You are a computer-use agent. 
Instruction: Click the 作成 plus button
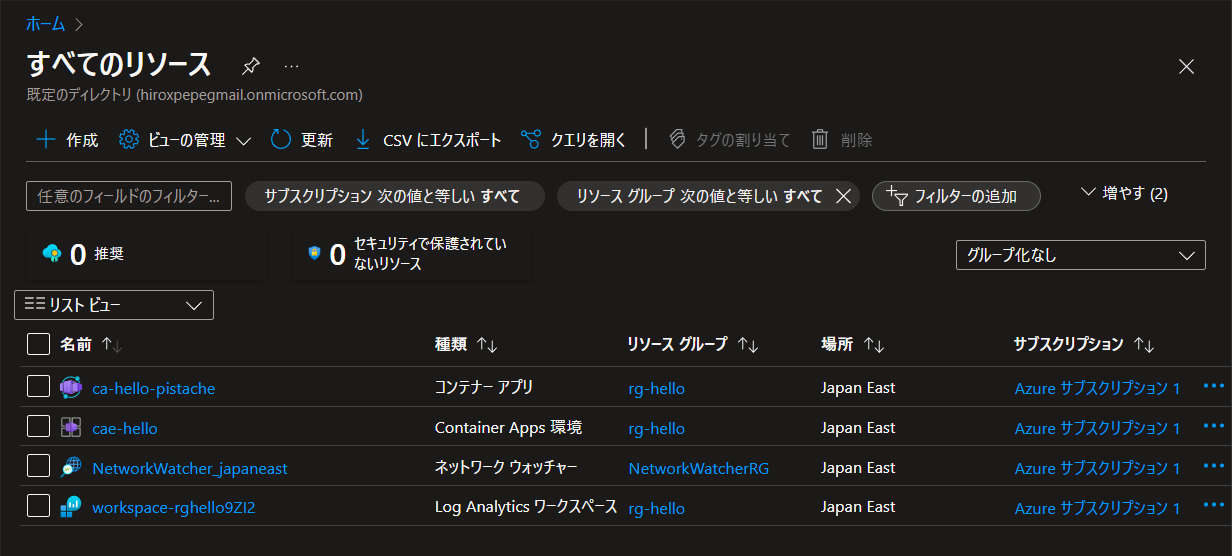click(x=67, y=140)
